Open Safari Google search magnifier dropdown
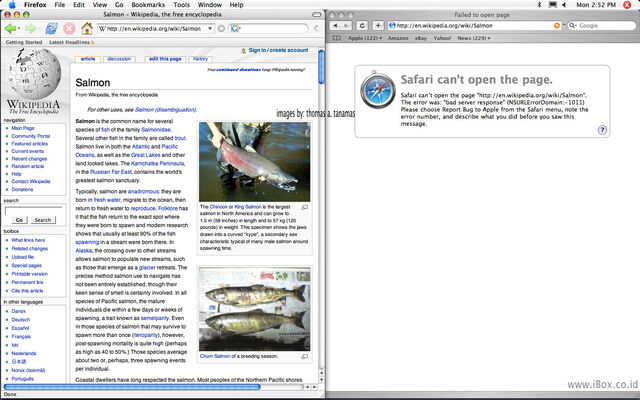The height and width of the screenshot is (400, 640). (573, 25)
